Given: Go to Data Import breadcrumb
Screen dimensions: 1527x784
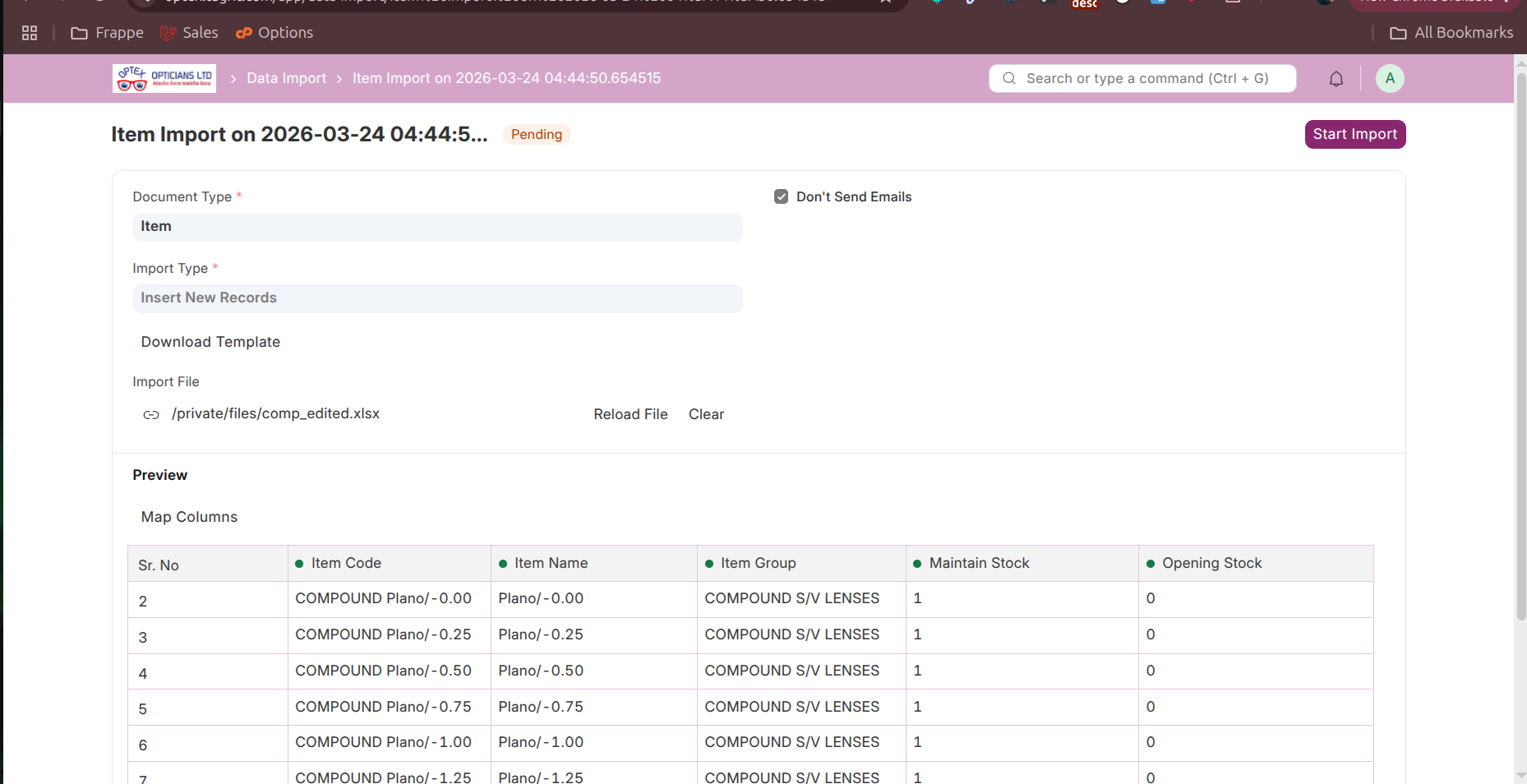Looking at the screenshot, I should (x=287, y=78).
